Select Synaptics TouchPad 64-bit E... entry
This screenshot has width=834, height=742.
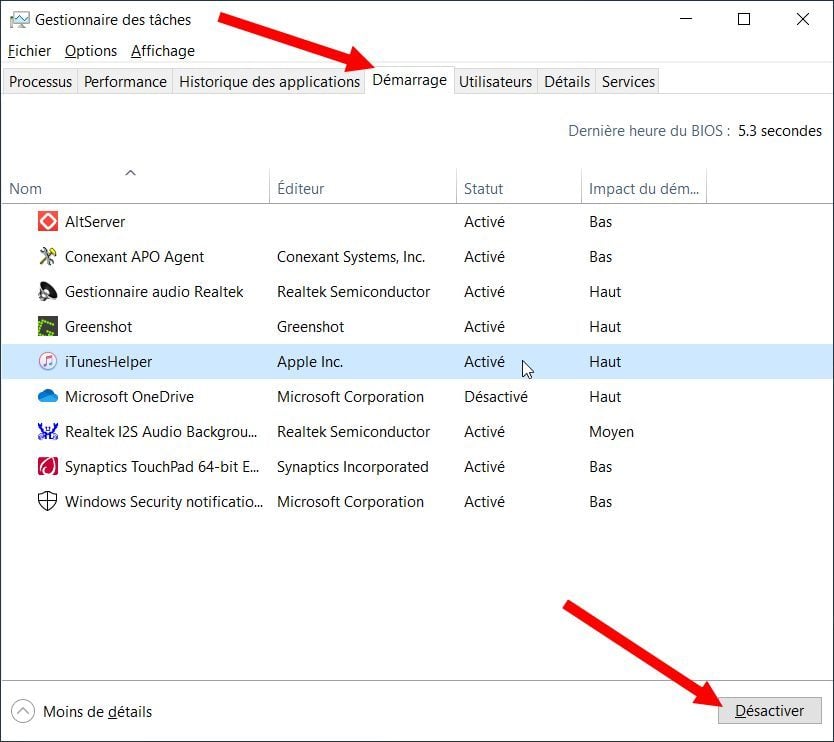point(162,467)
